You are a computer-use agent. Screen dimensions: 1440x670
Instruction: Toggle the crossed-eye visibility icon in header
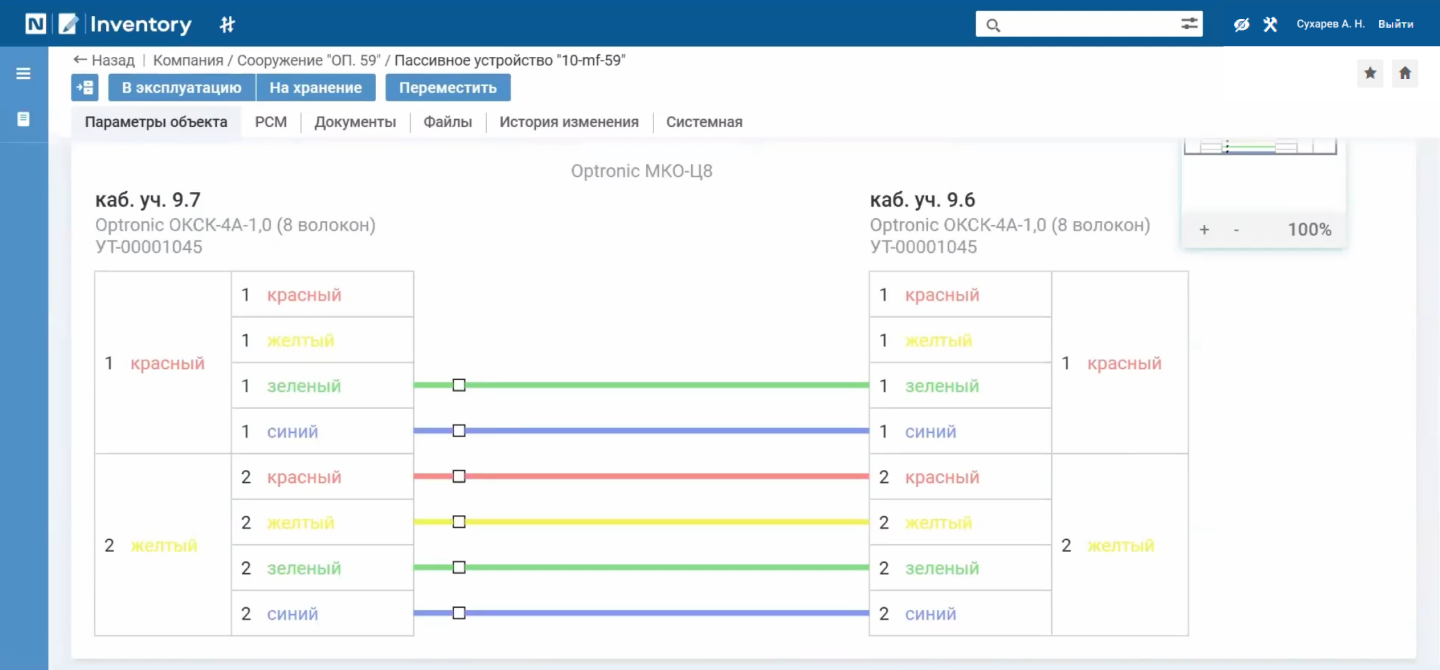pos(1241,24)
